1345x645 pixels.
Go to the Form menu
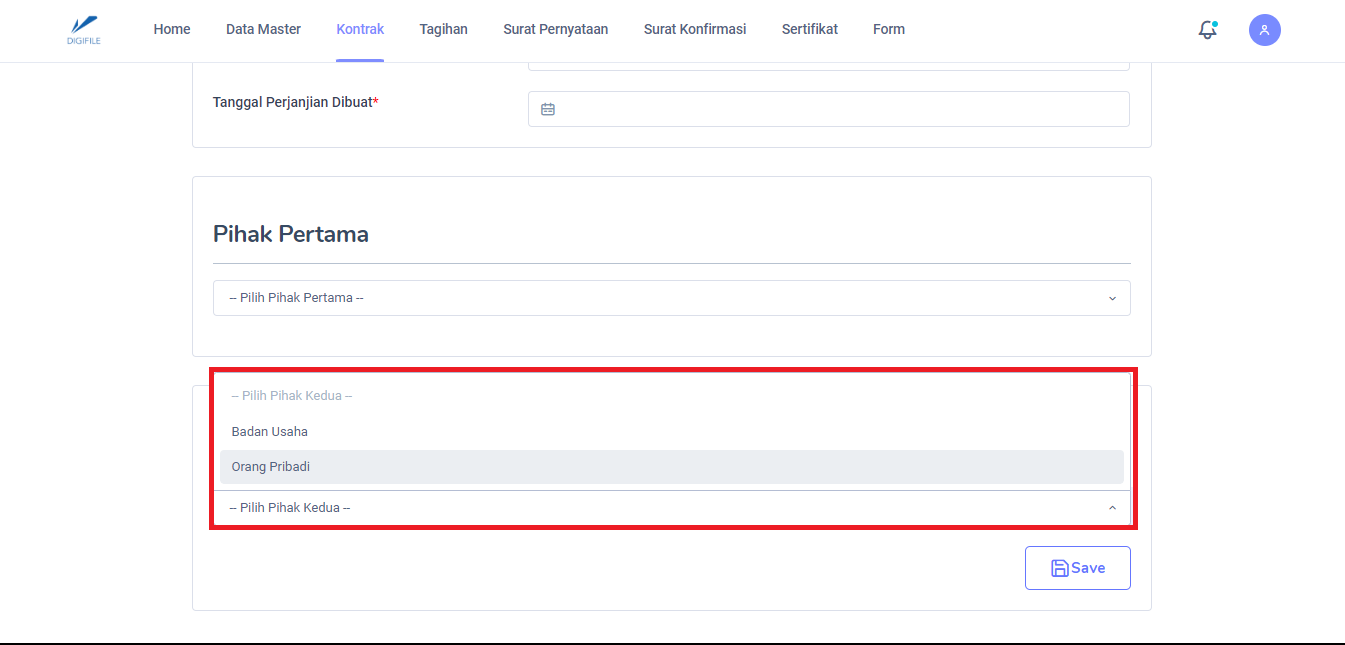(888, 29)
